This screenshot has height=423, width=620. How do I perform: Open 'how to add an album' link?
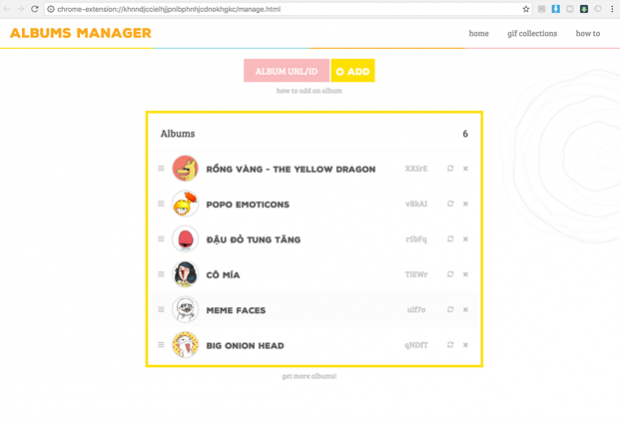[x=309, y=91]
